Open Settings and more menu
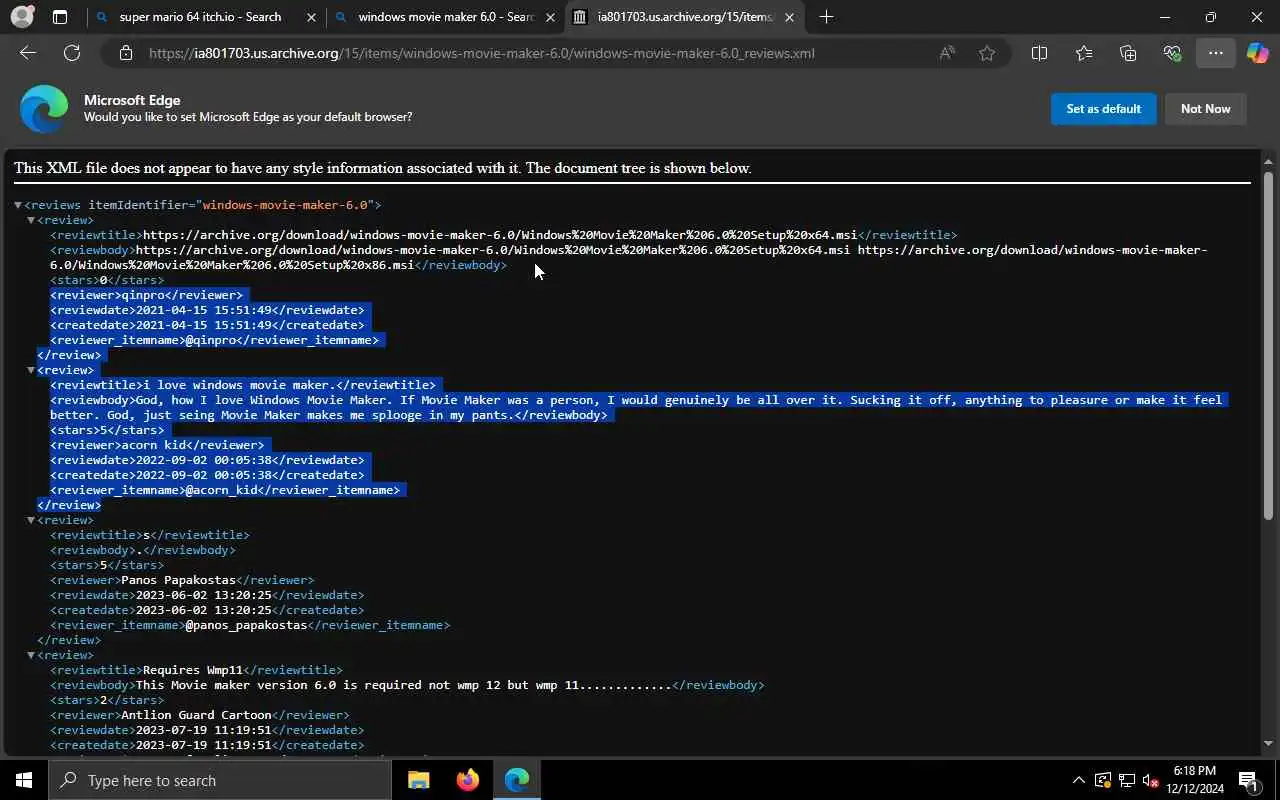The image size is (1280, 800). coord(1215,53)
